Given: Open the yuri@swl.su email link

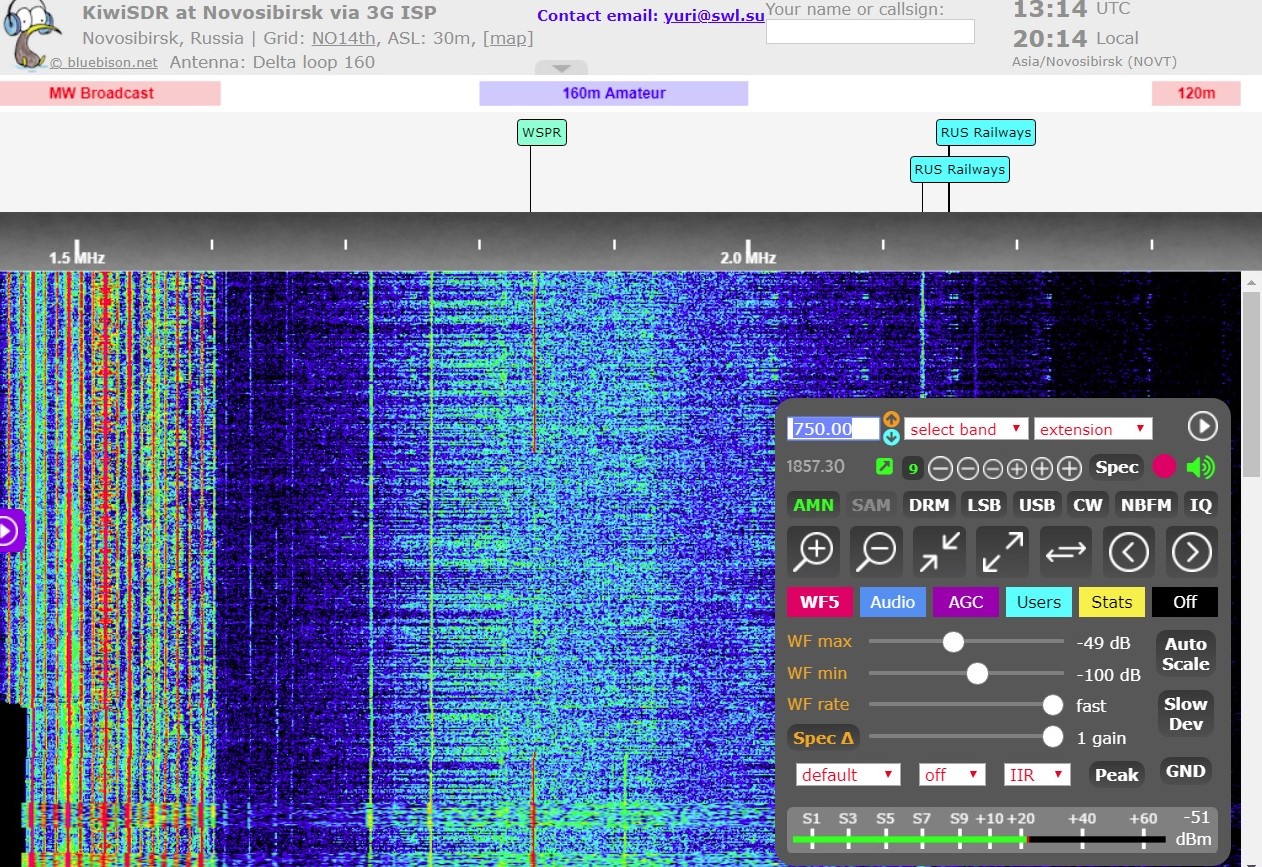Looking at the screenshot, I should coord(714,16).
